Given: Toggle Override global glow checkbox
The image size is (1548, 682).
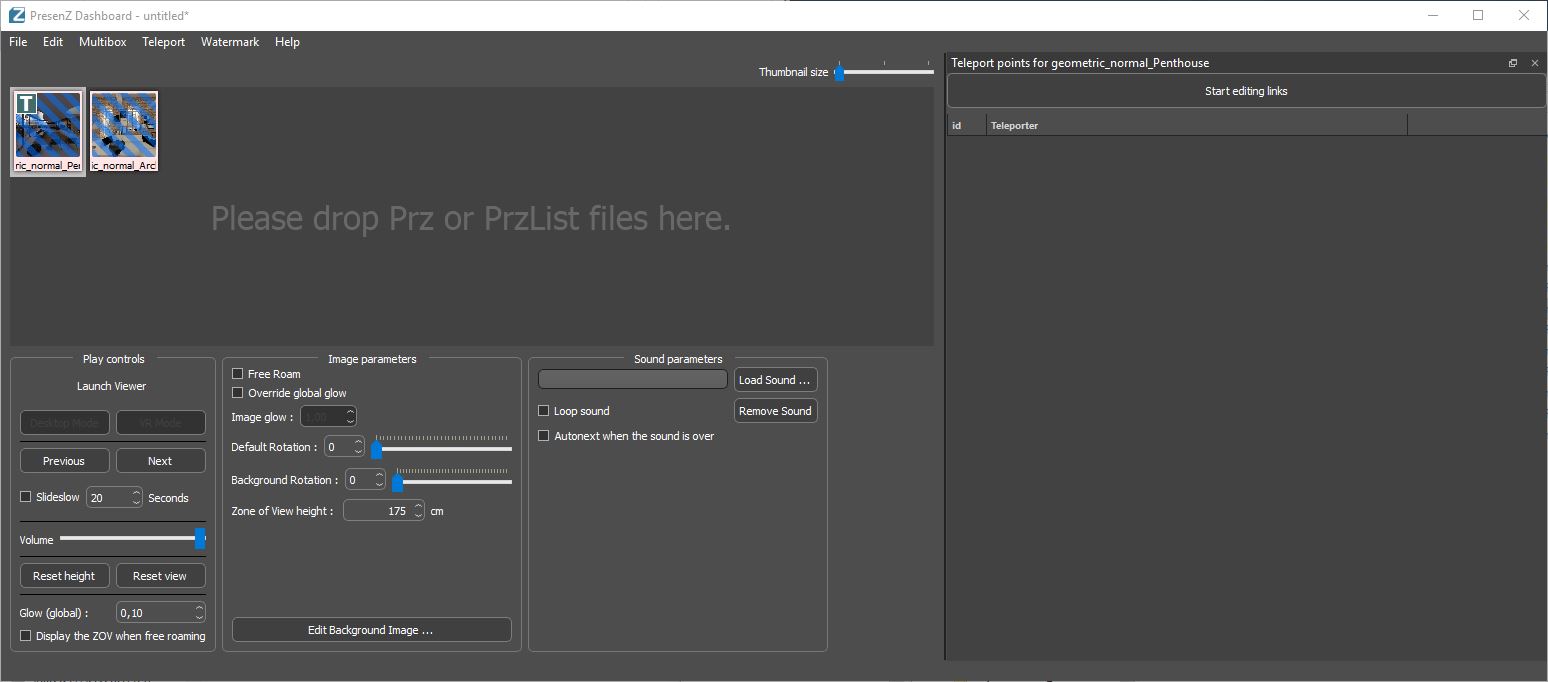Looking at the screenshot, I should [x=238, y=393].
